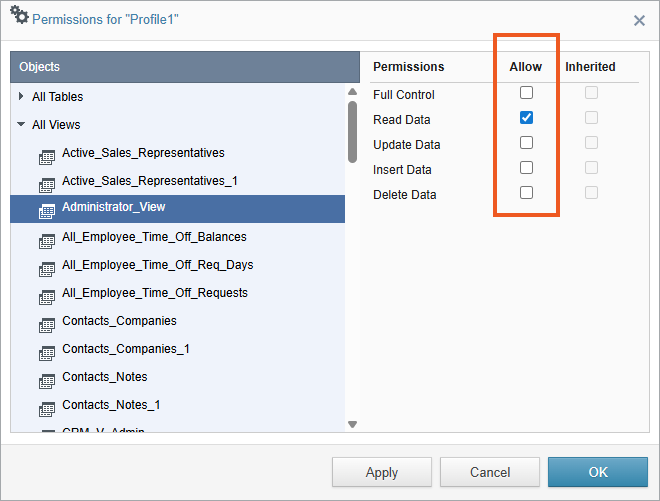Click Inherited checkbox for Read Data
This screenshot has height=501, width=660.
coord(591,117)
